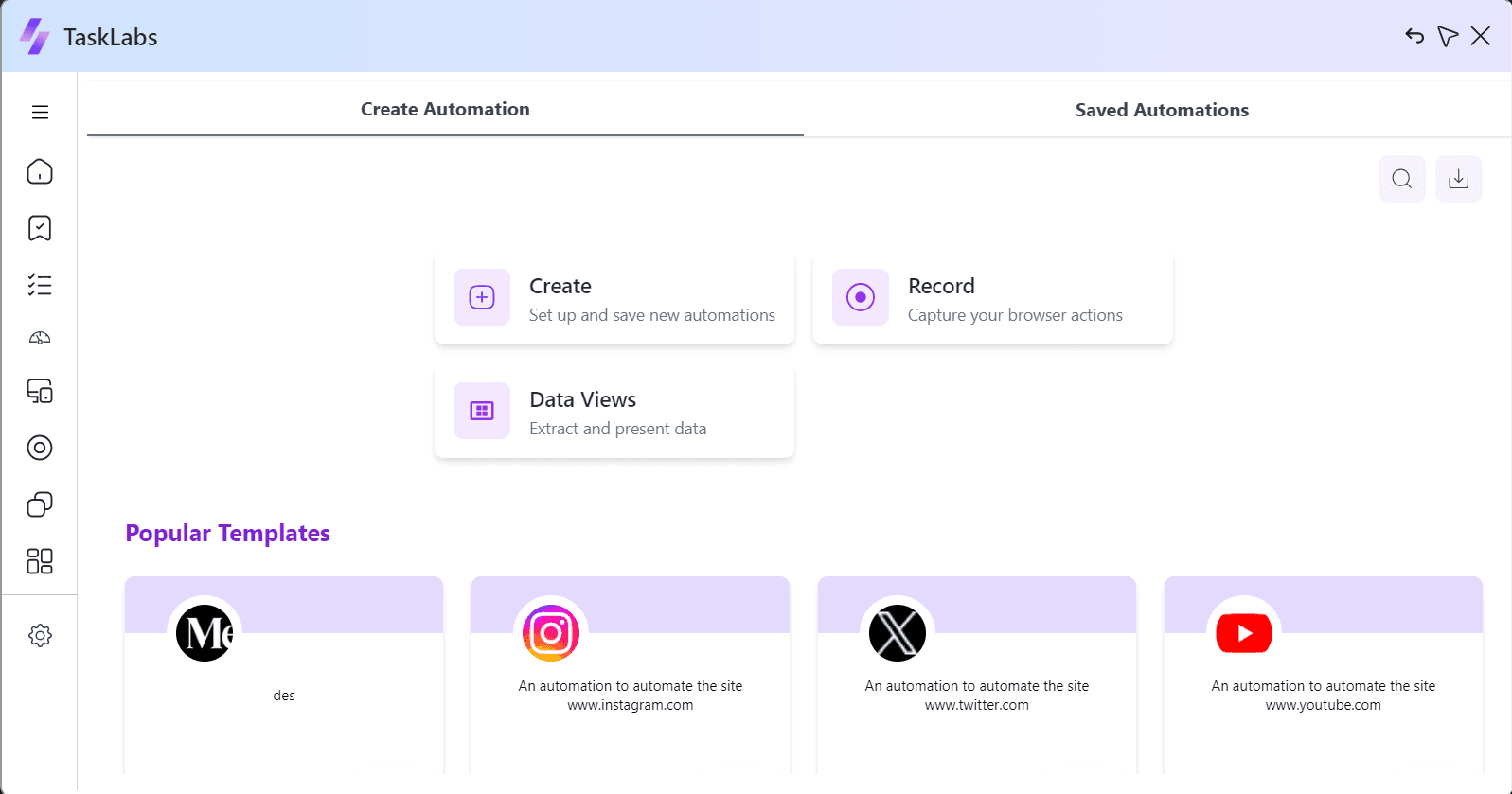
Task: Click 'Capture your browser actions' text
Action: click(x=1015, y=315)
